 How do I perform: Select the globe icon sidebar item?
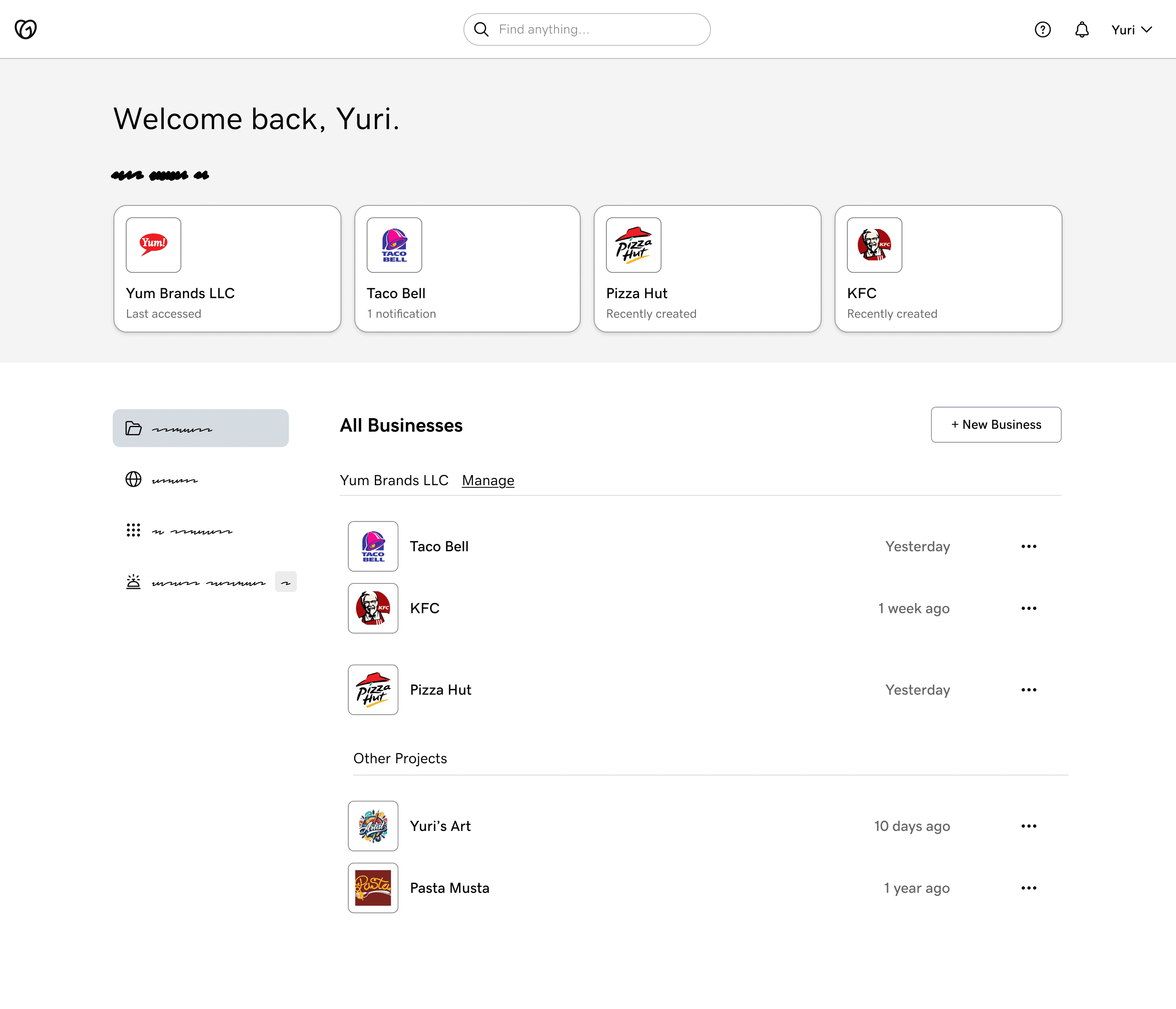click(134, 479)
